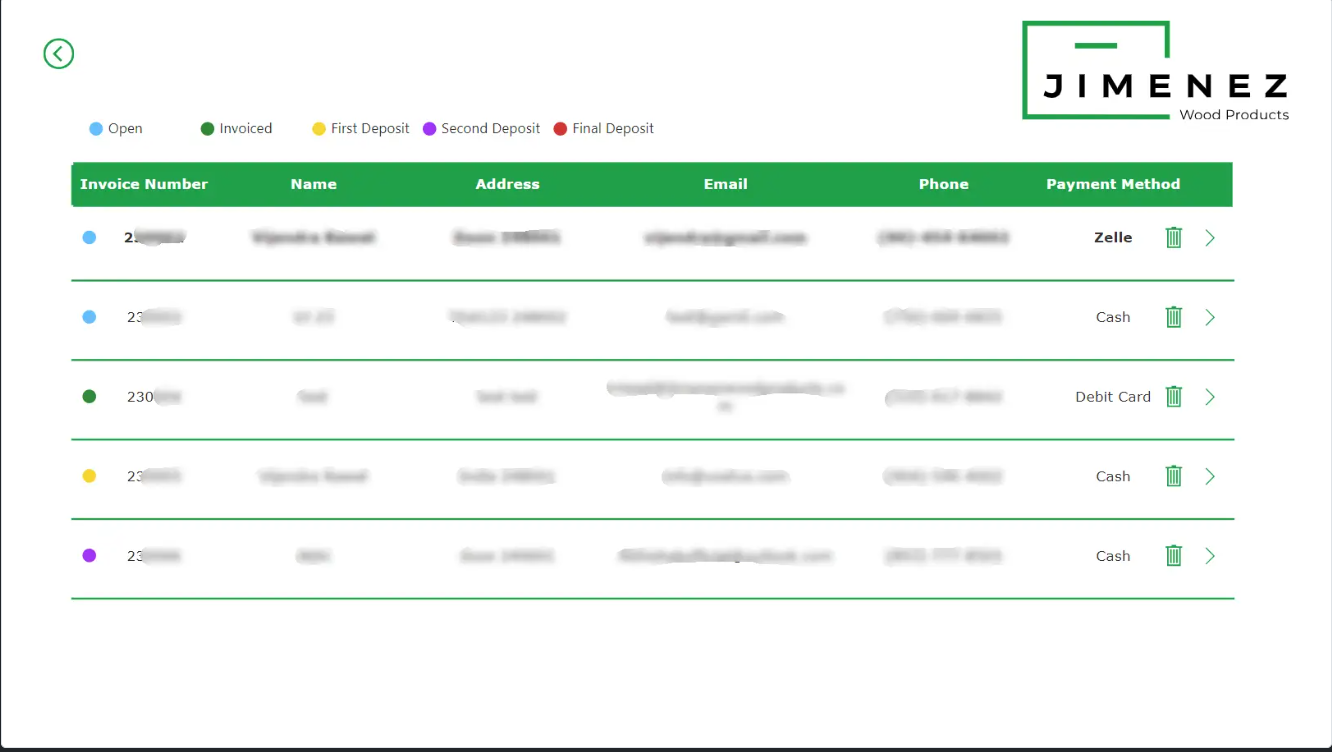This screenshot has width=1332, height=752.
Task: Click the status dot of the Zelle invoice
Action: tap(89, 238)
